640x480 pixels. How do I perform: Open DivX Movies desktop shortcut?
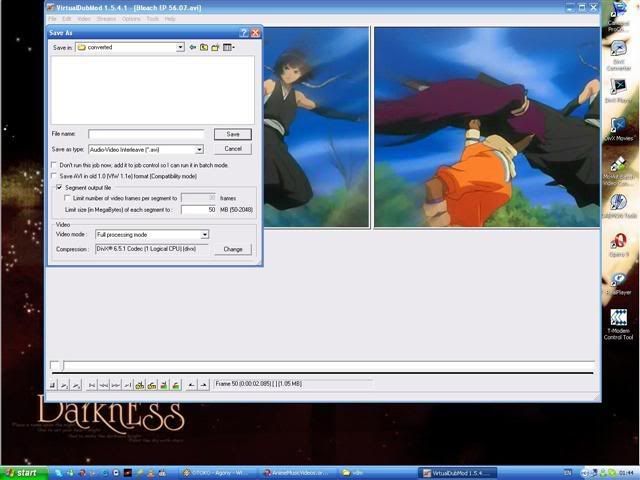[619, 128]
